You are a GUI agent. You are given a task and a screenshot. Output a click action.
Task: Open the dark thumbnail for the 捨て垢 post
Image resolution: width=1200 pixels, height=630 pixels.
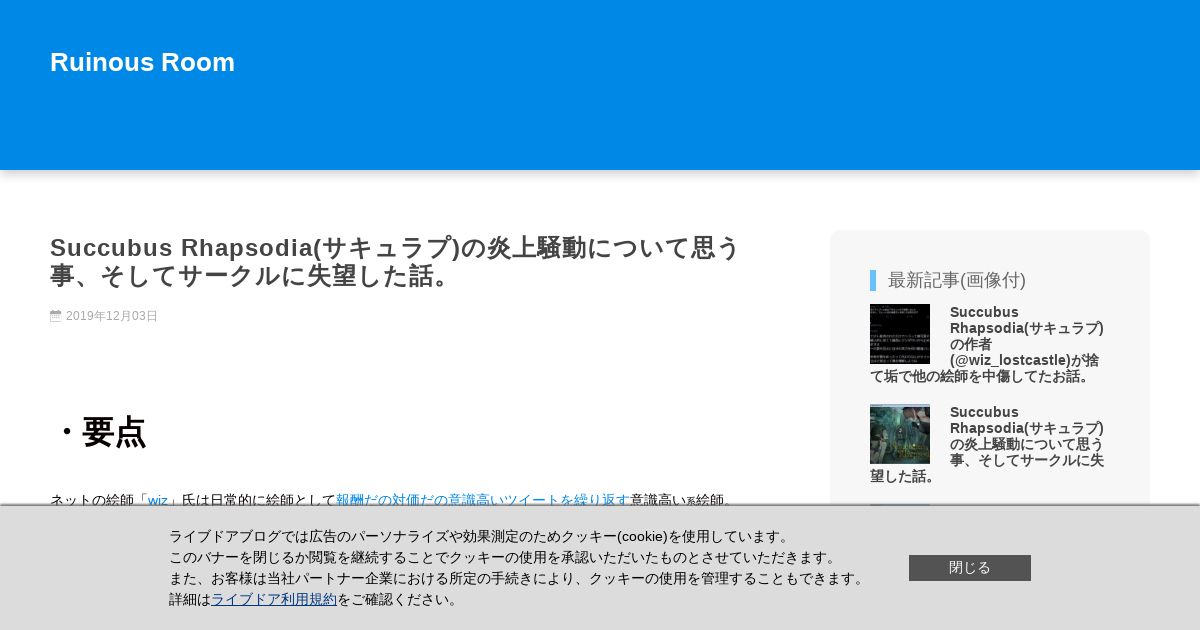[900, 334]
